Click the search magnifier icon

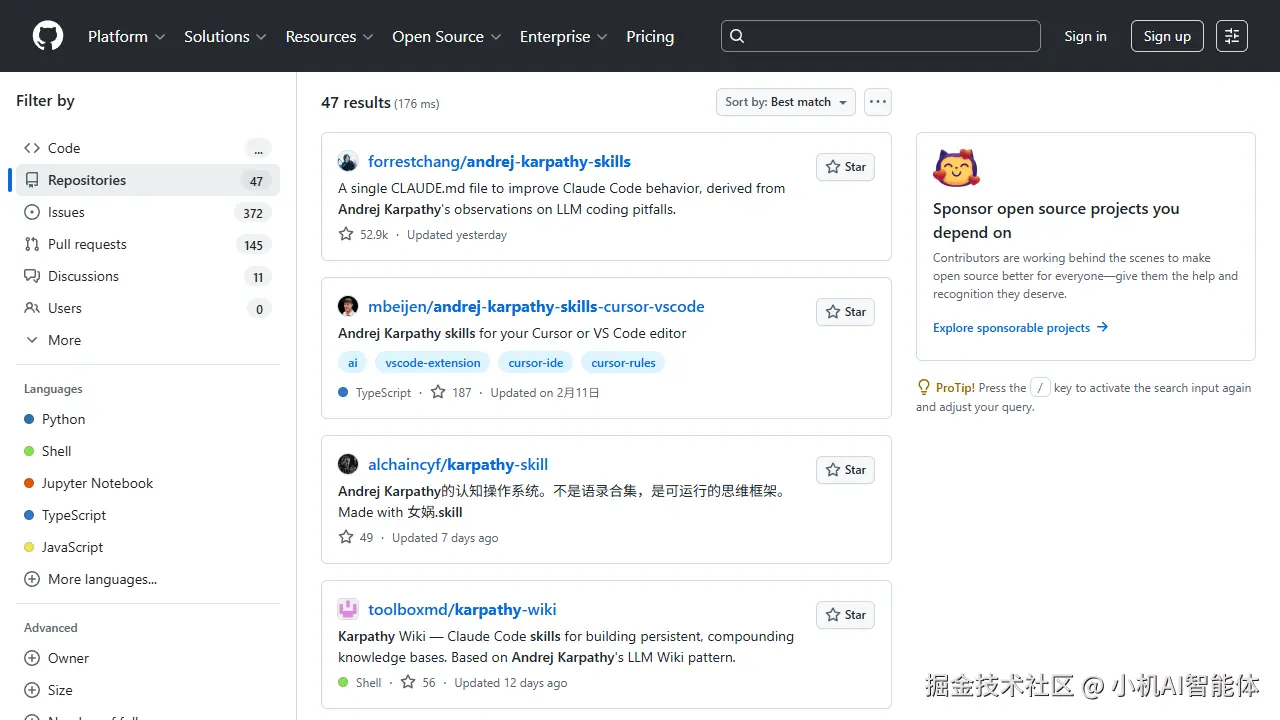(737, 36)
